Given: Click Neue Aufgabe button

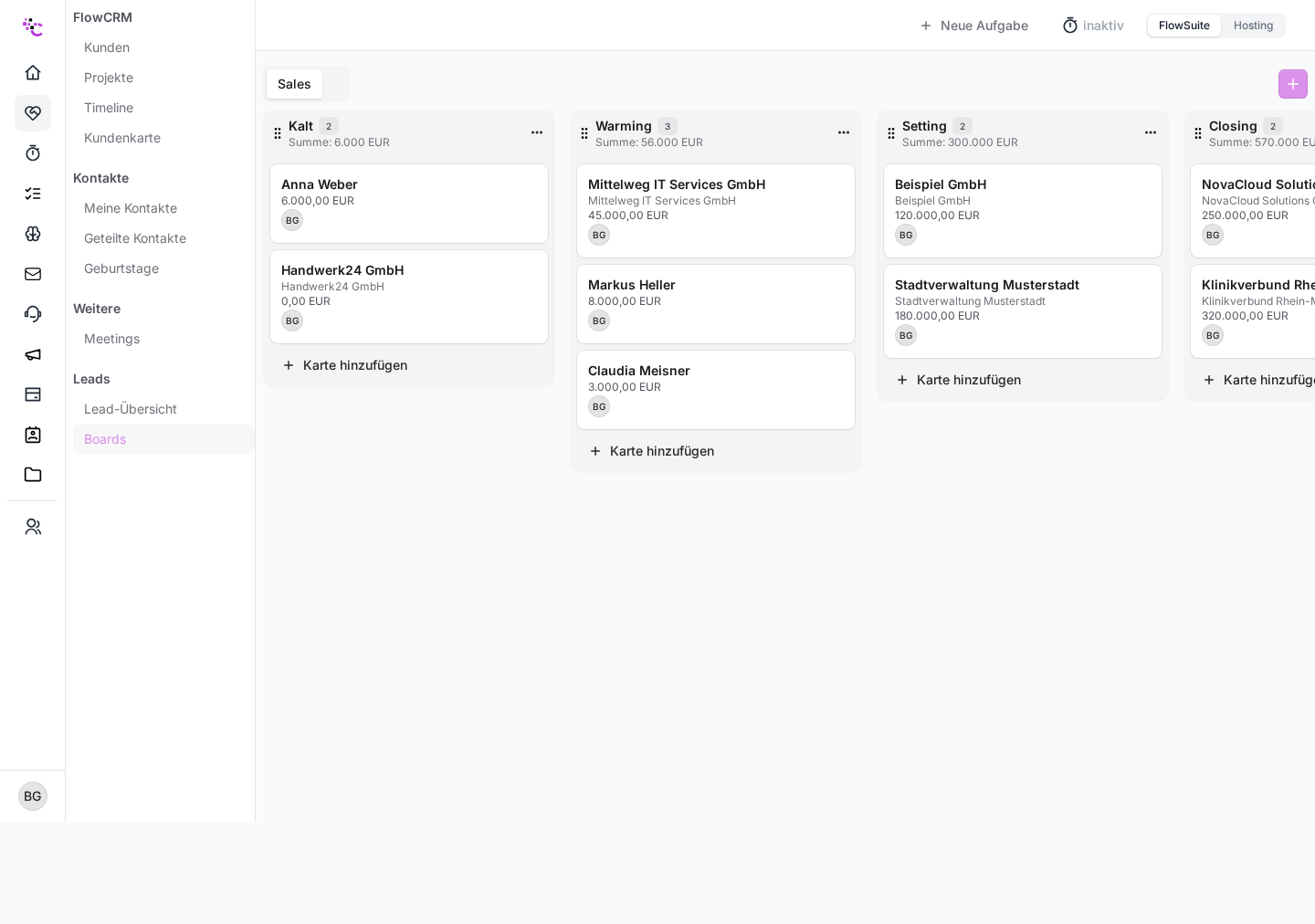Looking at the screenshot, I should [974, 26].
